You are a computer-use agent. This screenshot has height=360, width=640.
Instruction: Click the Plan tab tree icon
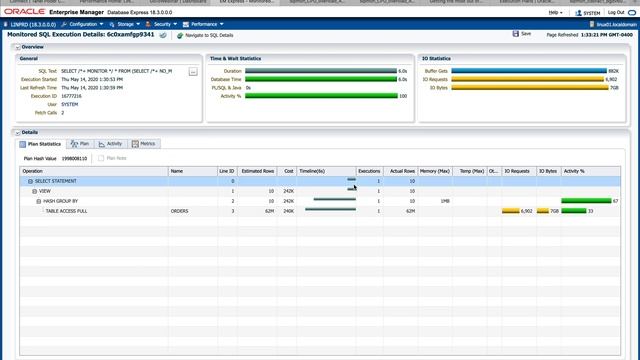74,144
